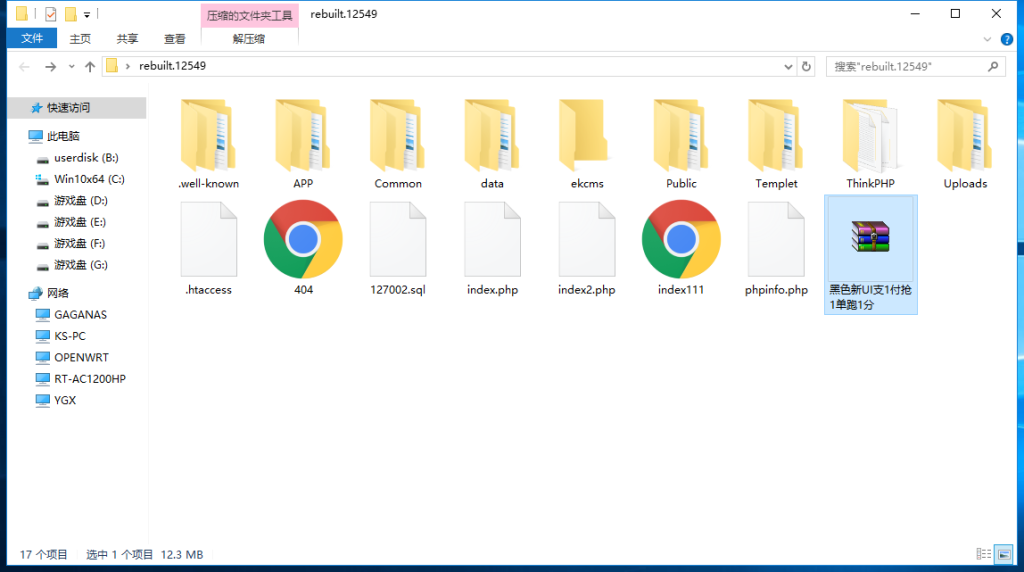Open 游戏盘 (D:) drive
This screenshot has width=1024, height=572.
pyautogui.click(x=80, y=200)
